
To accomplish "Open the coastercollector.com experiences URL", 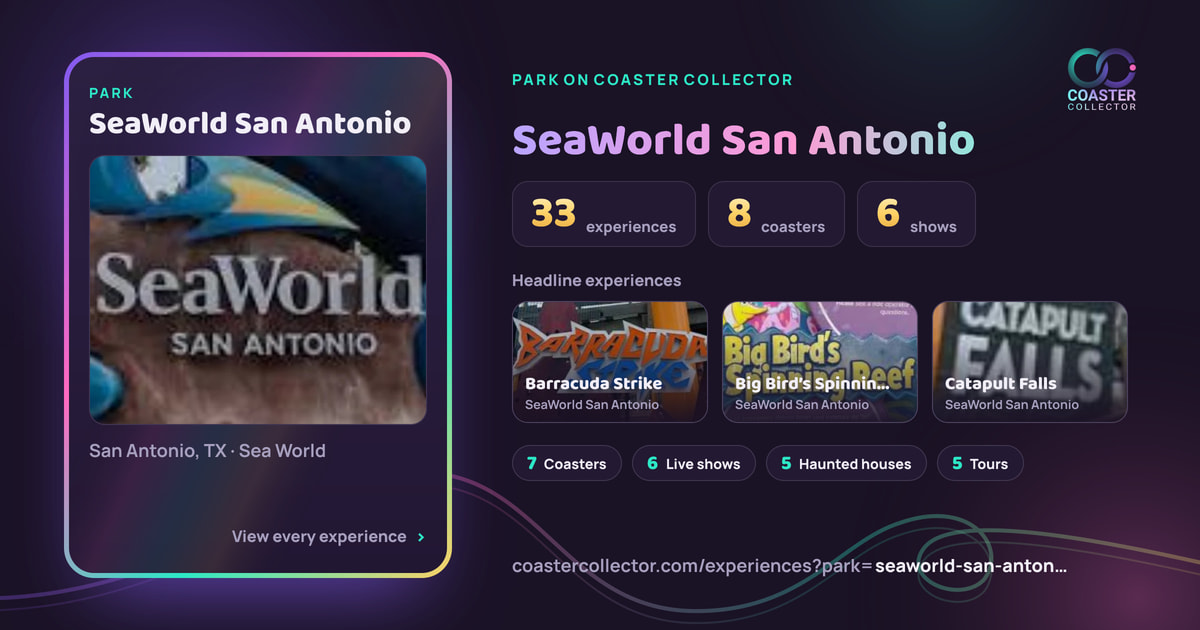I will click(x=789, y=566).
